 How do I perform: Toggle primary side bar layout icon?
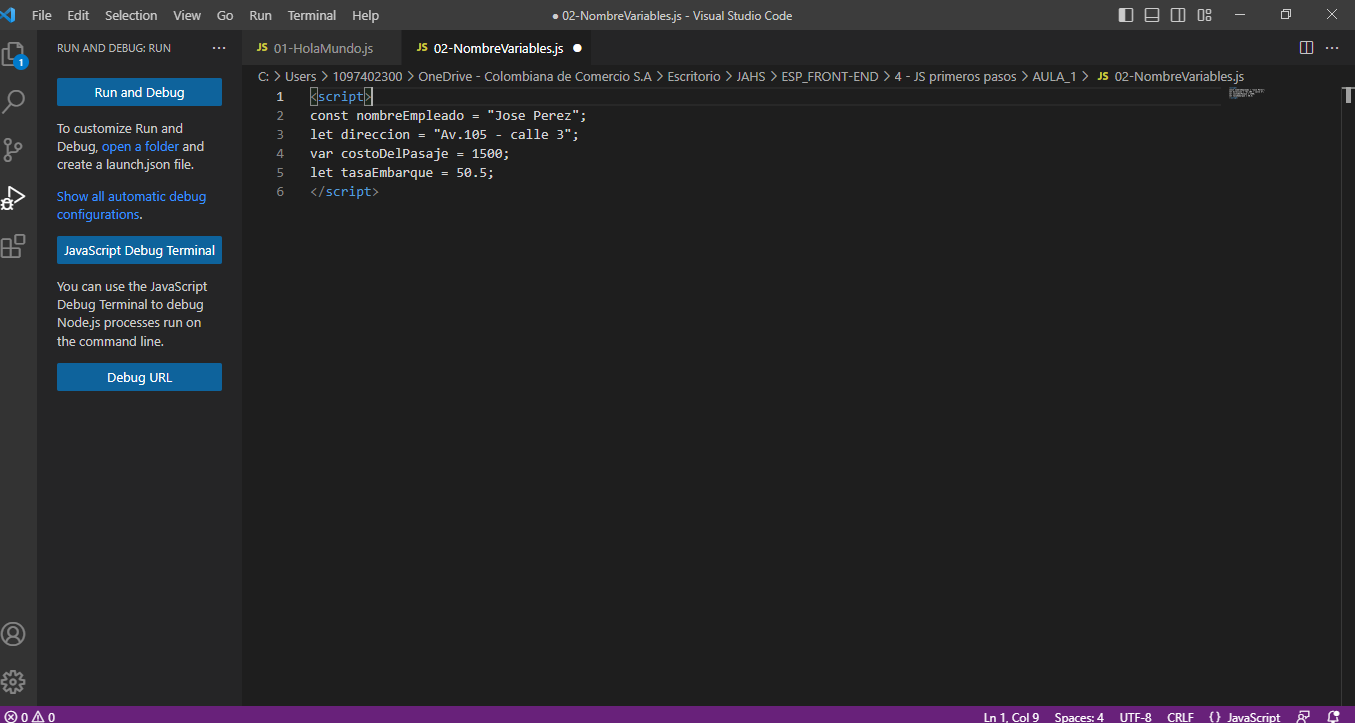[1126, 15]
